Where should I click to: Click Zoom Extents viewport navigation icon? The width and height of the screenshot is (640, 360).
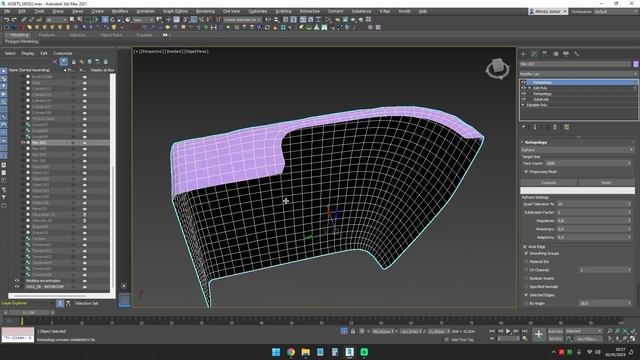pyautogui.click(x=625, y=331)
